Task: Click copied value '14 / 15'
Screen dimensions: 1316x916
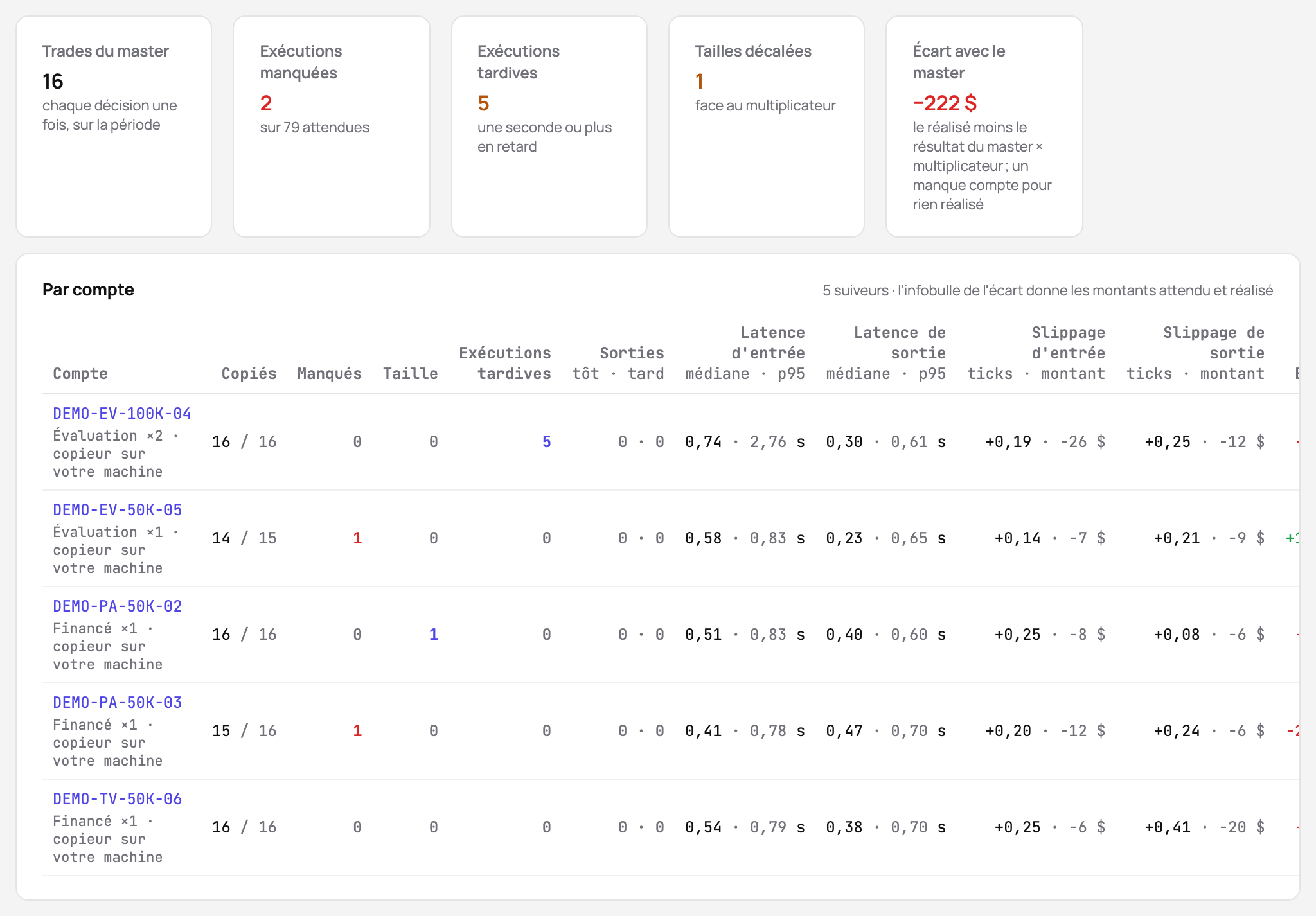Action: pyautogui.click(x=244, y=538)
